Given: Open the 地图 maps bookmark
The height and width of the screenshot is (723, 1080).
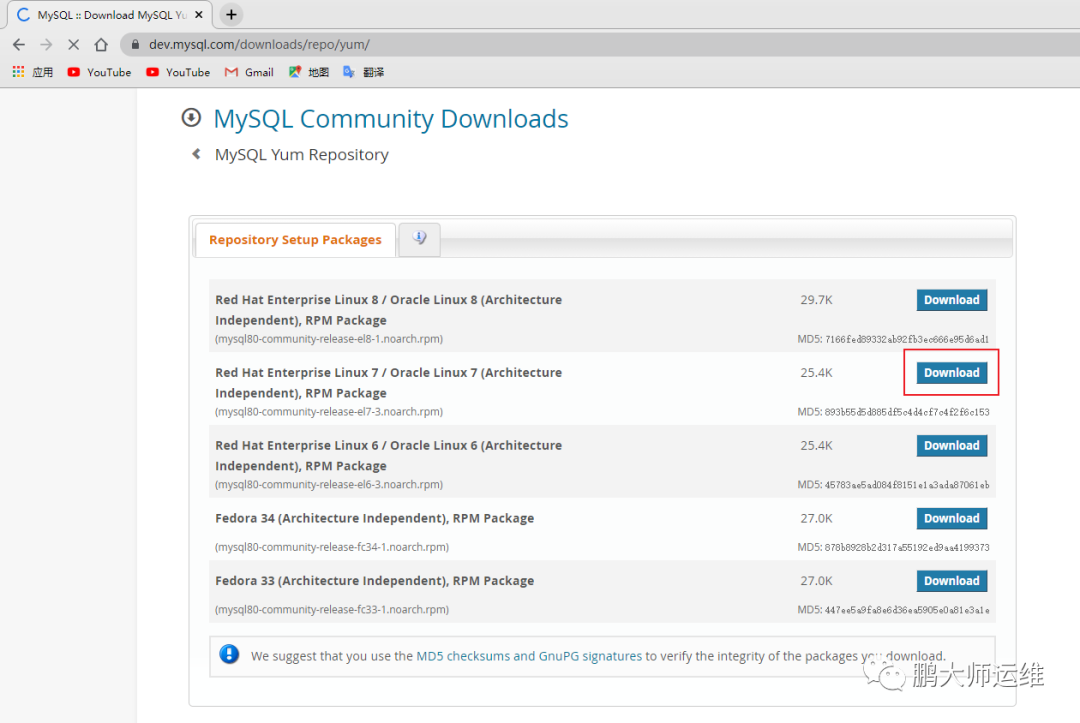Looking at the screenshot, I should 309,72.
